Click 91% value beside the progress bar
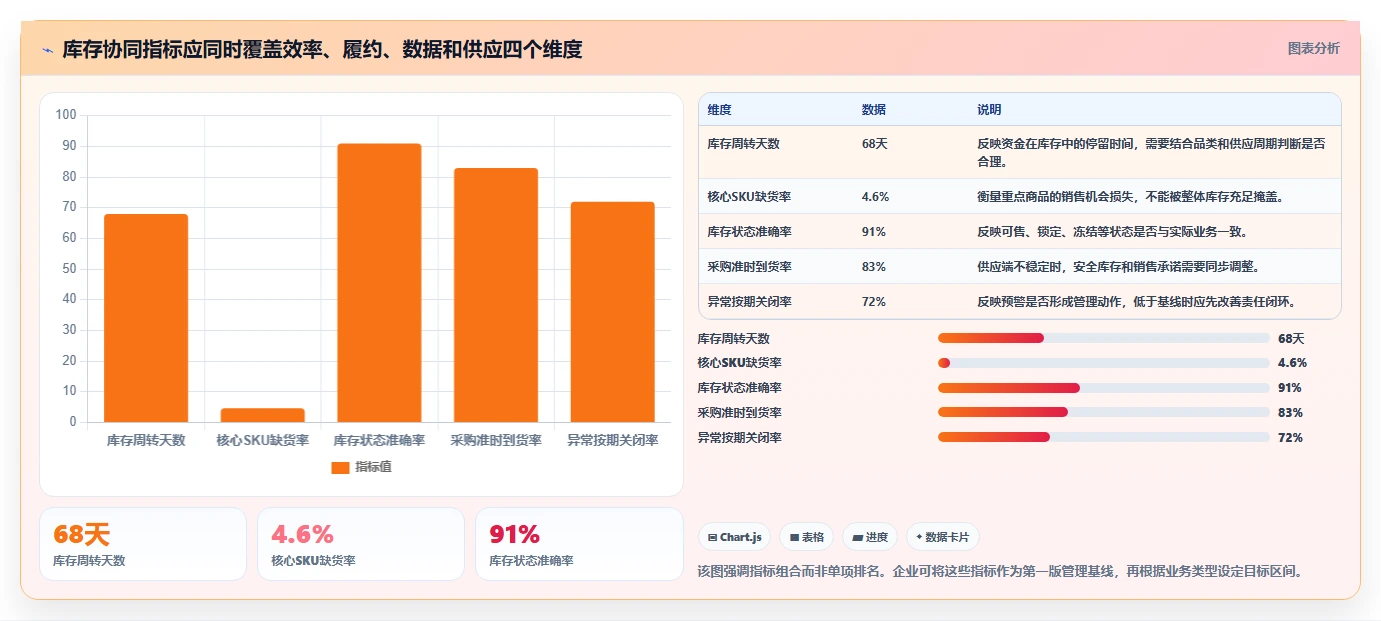The width and height of the screenshot is (1381, 621). point(1290,388)
